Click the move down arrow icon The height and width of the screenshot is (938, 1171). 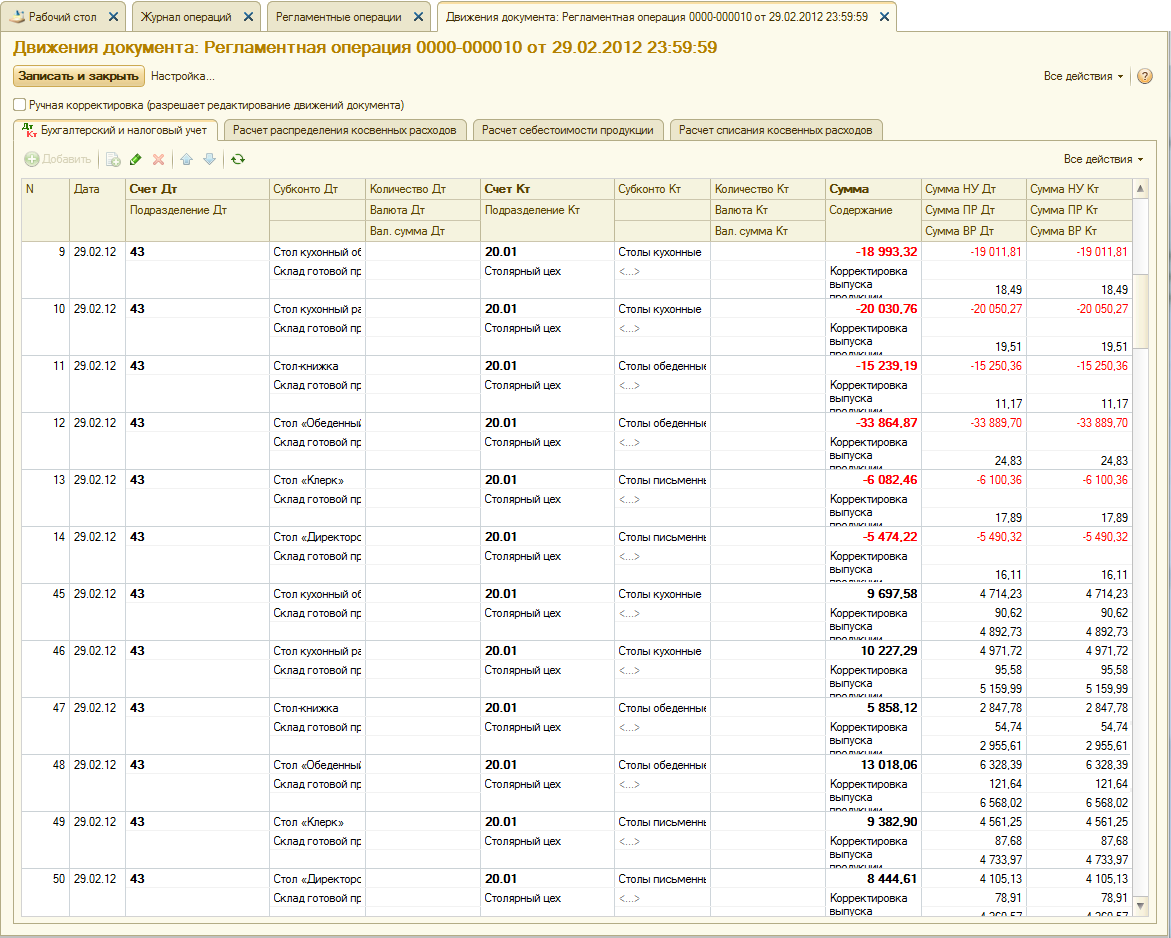pos(209,159)
